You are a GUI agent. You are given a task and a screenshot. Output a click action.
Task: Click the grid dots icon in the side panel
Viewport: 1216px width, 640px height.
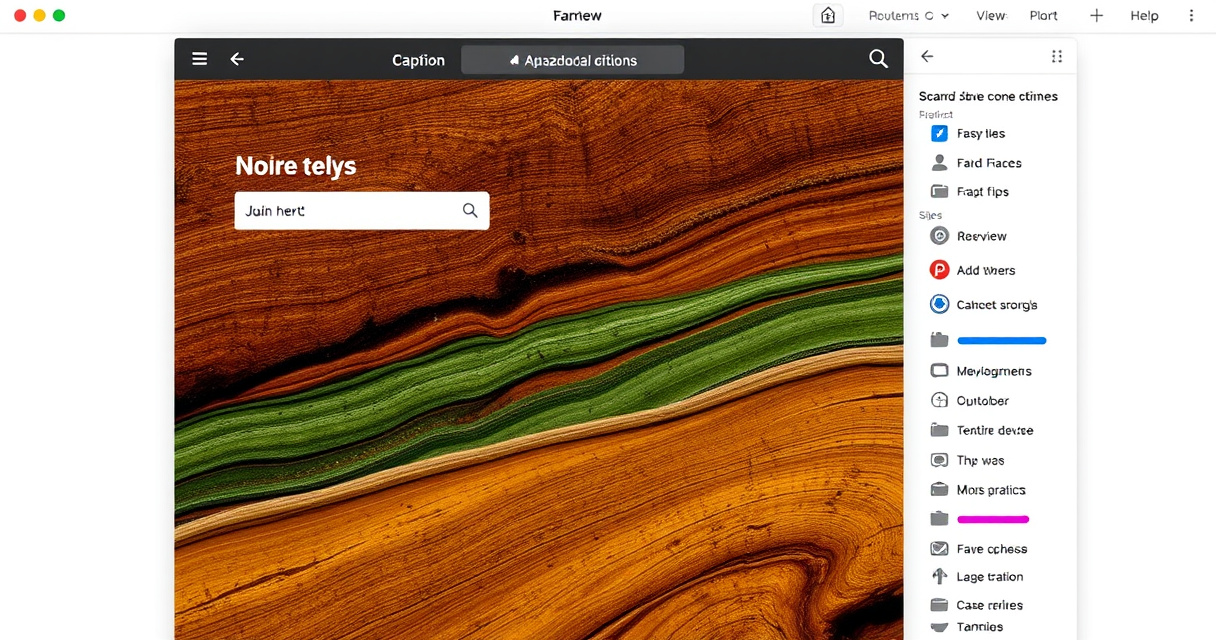[x=1056, y=57]
